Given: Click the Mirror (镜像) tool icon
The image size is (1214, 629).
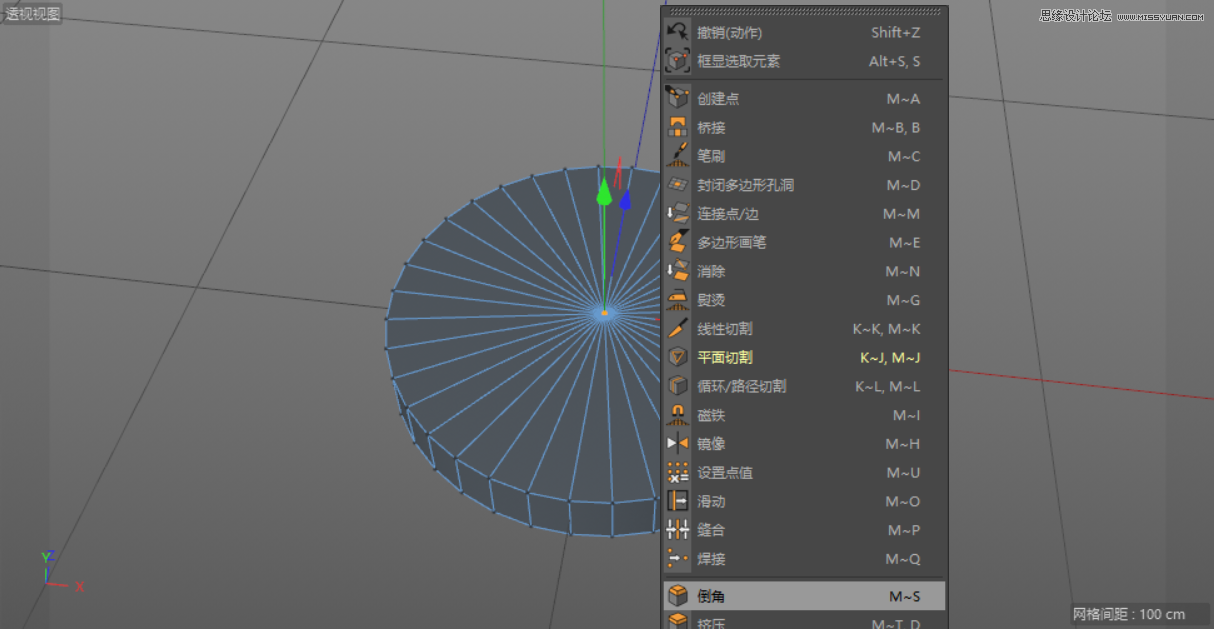Looking at the screenshot, I should (678, 444).
